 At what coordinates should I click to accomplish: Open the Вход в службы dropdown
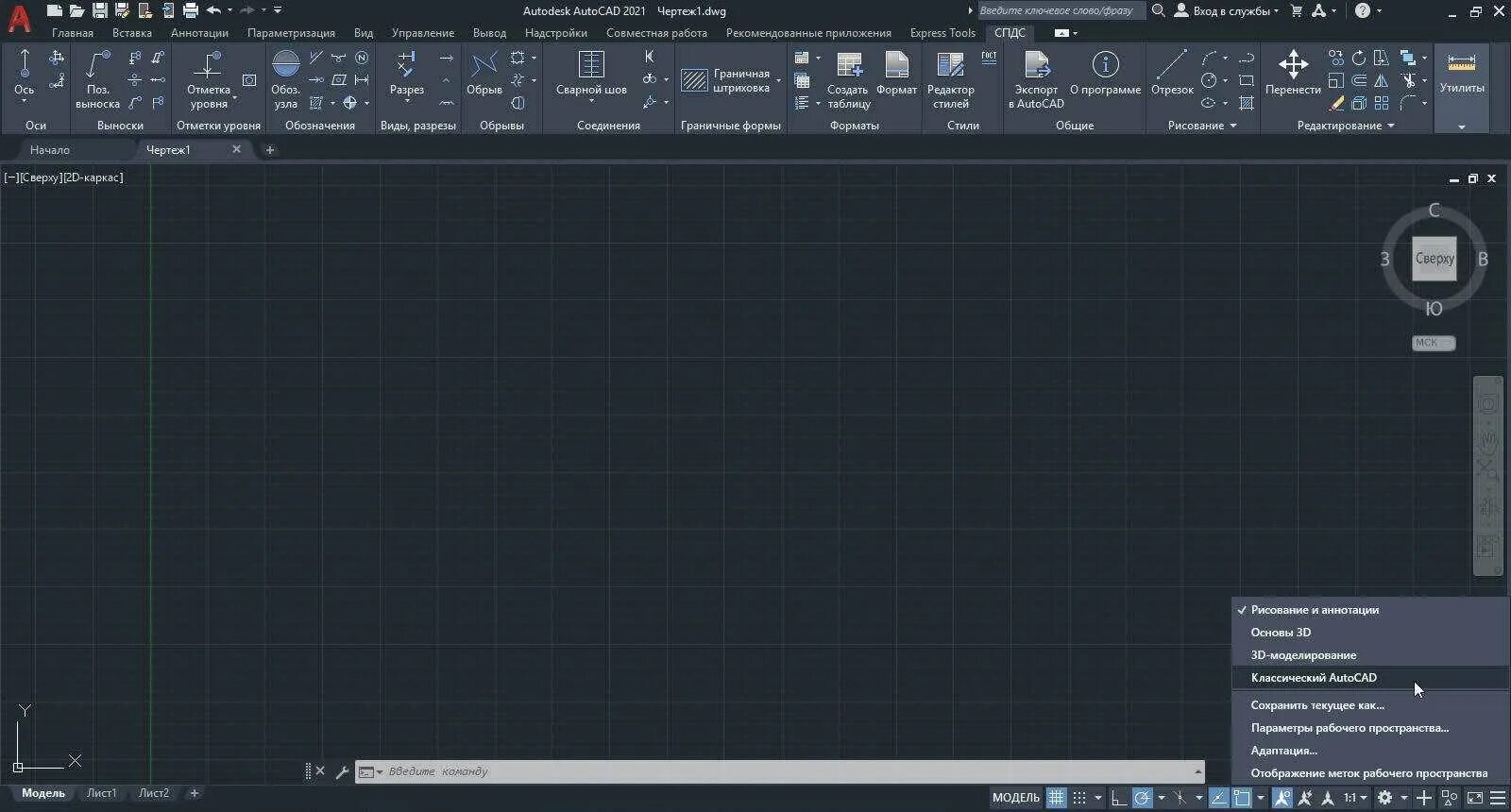tap(1226, 10)
